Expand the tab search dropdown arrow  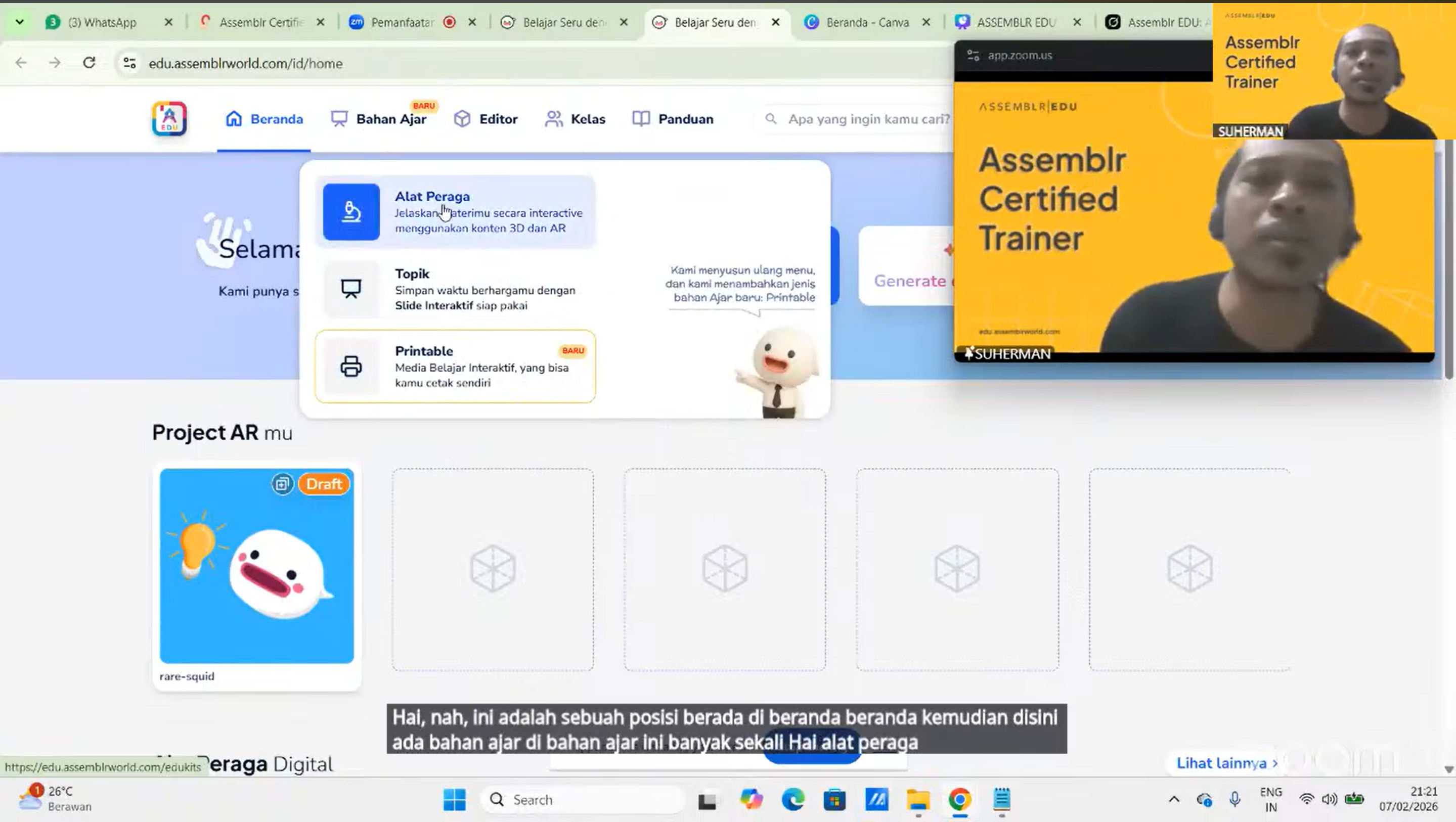(20, 22)
